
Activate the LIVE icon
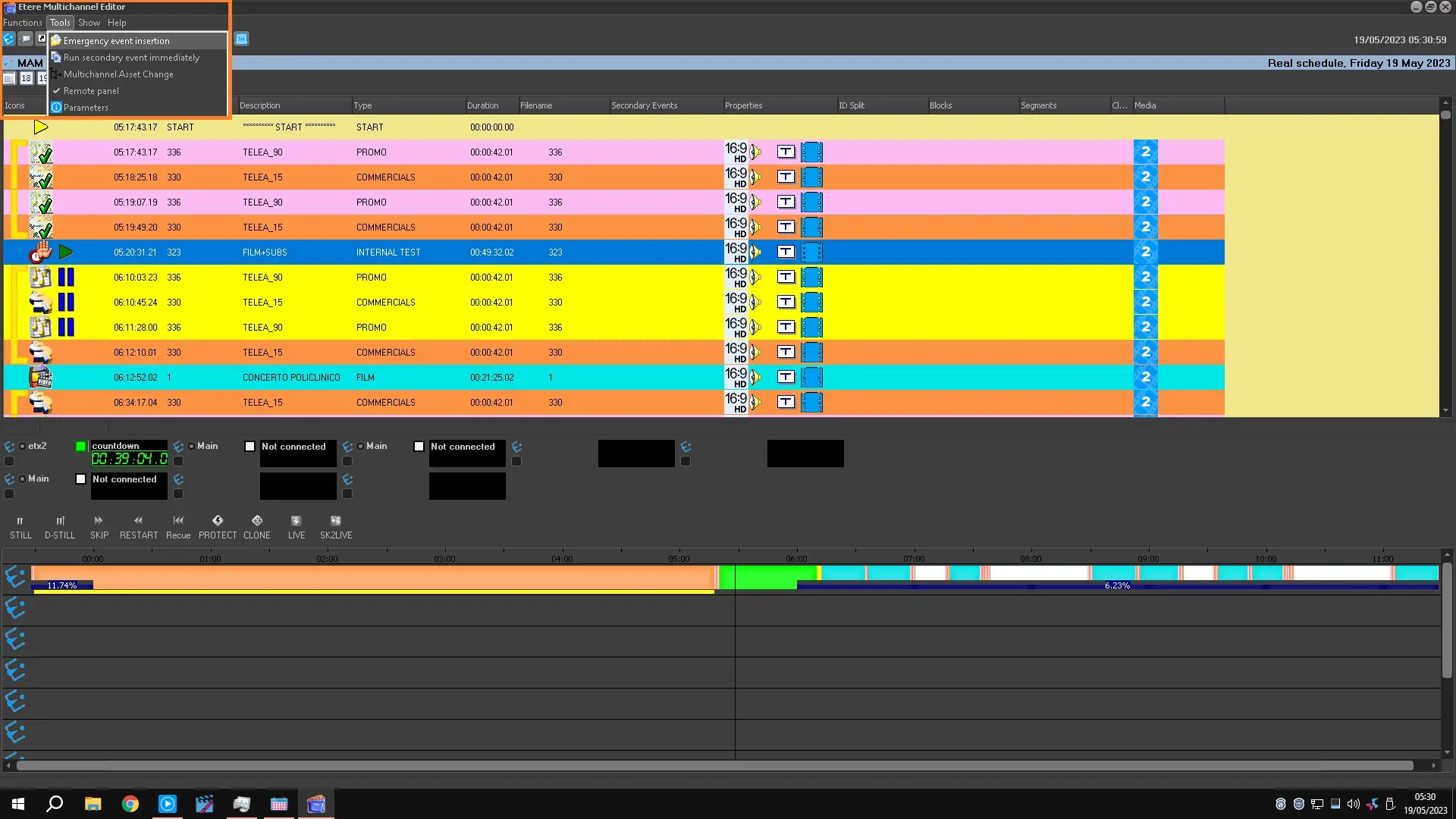point(297,521)
